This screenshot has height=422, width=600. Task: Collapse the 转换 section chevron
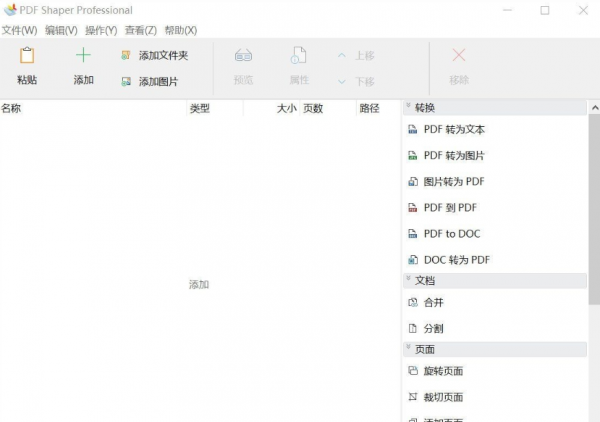(x=408, y=106)
